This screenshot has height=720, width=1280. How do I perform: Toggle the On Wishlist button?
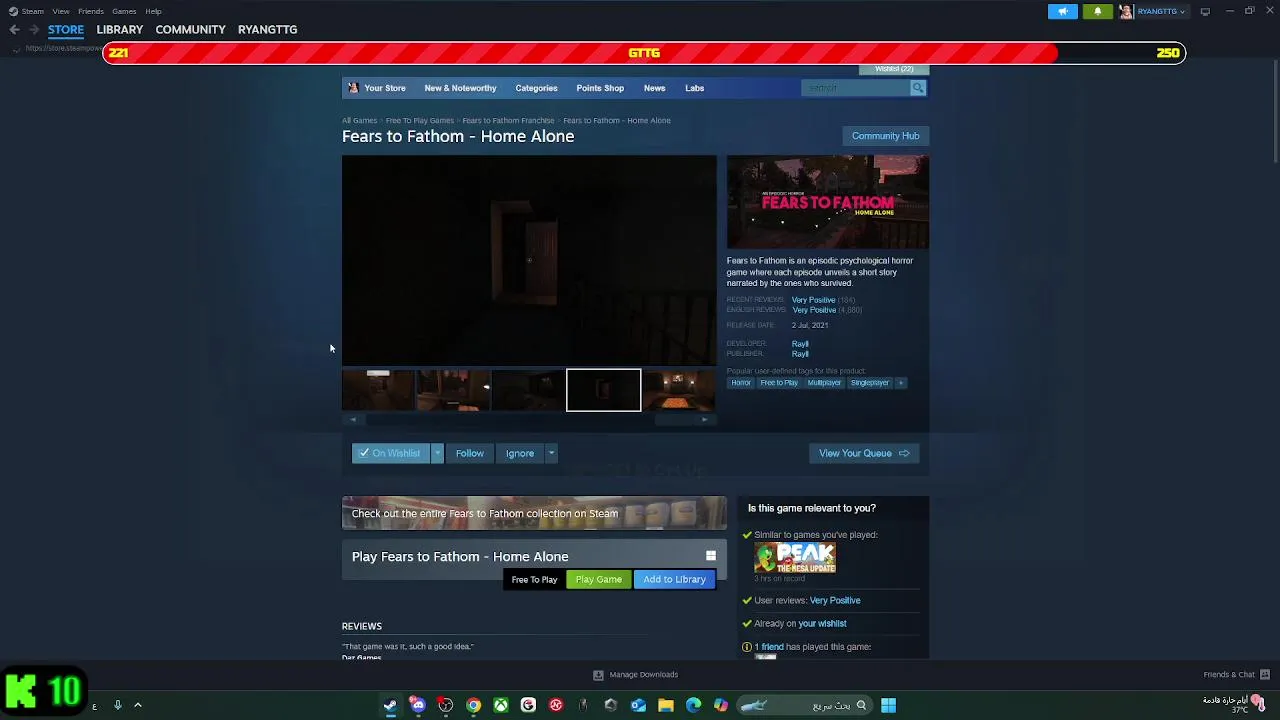(390, 453)
